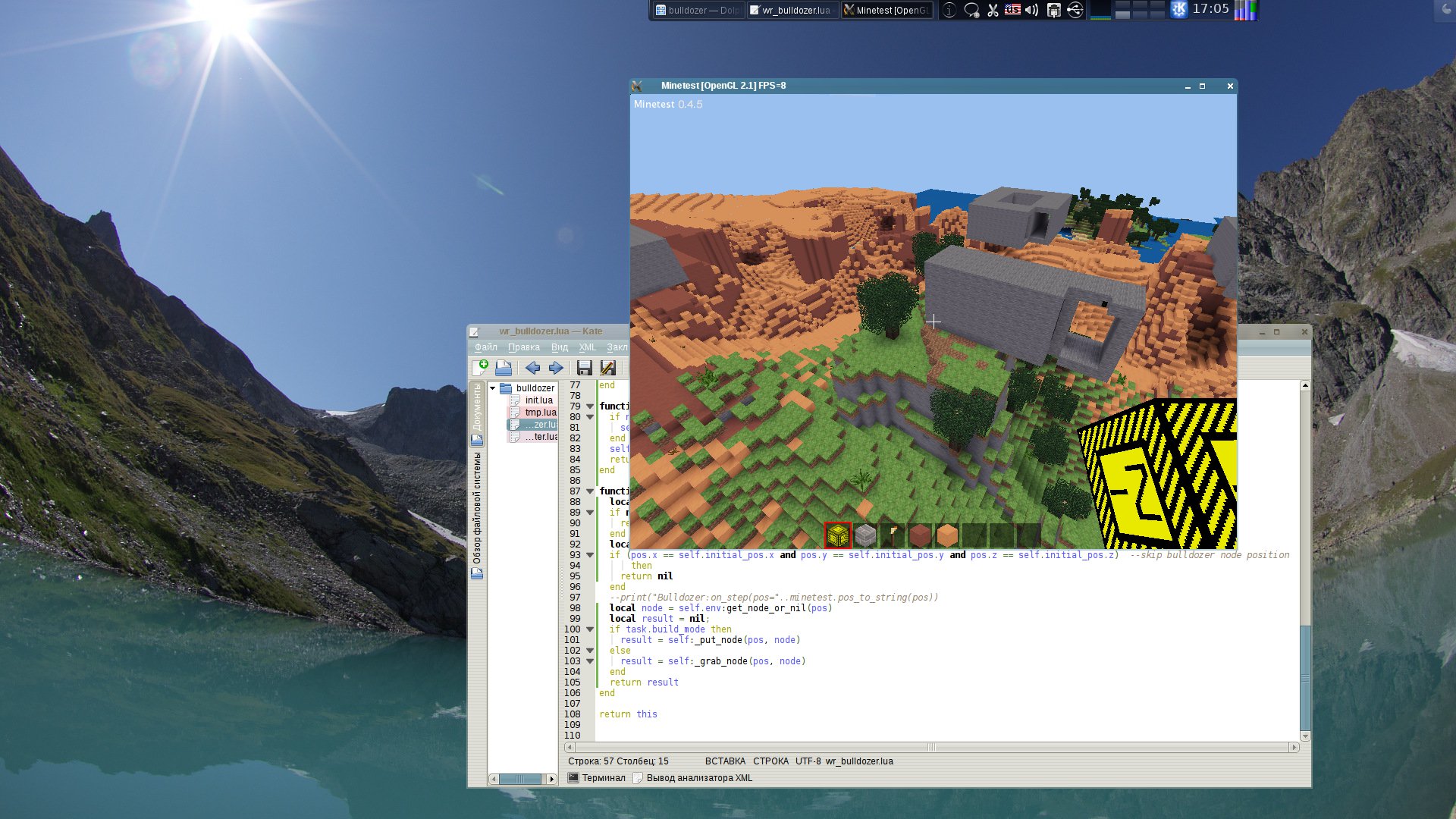Click the documents panel horizontal scrollbar
This screenshot has height=819, width=1456.
(523, 779)
